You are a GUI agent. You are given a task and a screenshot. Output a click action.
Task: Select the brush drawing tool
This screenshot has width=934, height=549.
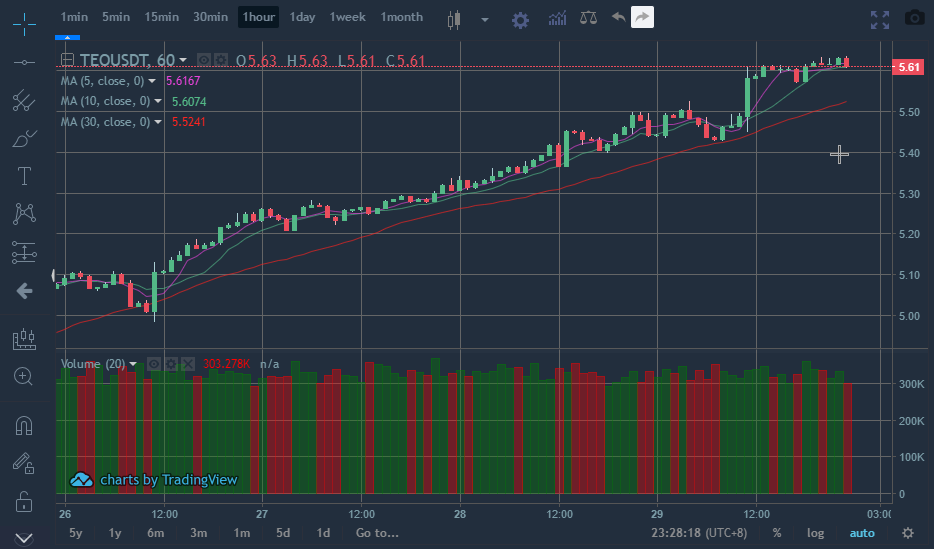[24, 138]
